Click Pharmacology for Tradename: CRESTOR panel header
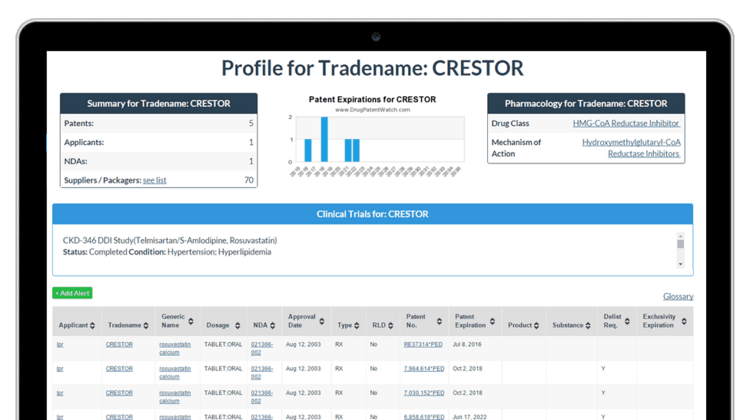 pos(586,103)
